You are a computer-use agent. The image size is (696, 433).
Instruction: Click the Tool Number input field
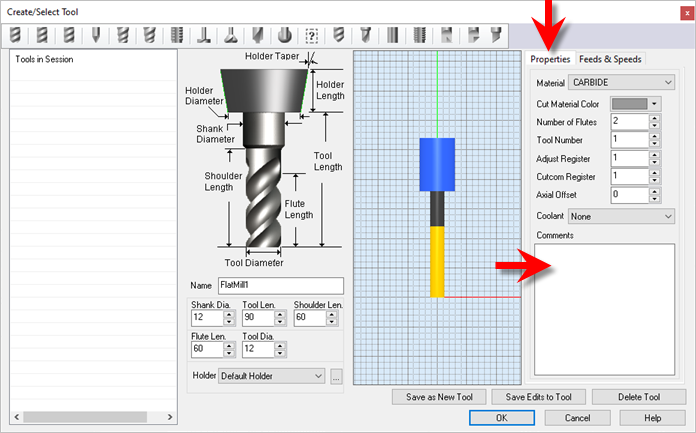click(630, 140)
